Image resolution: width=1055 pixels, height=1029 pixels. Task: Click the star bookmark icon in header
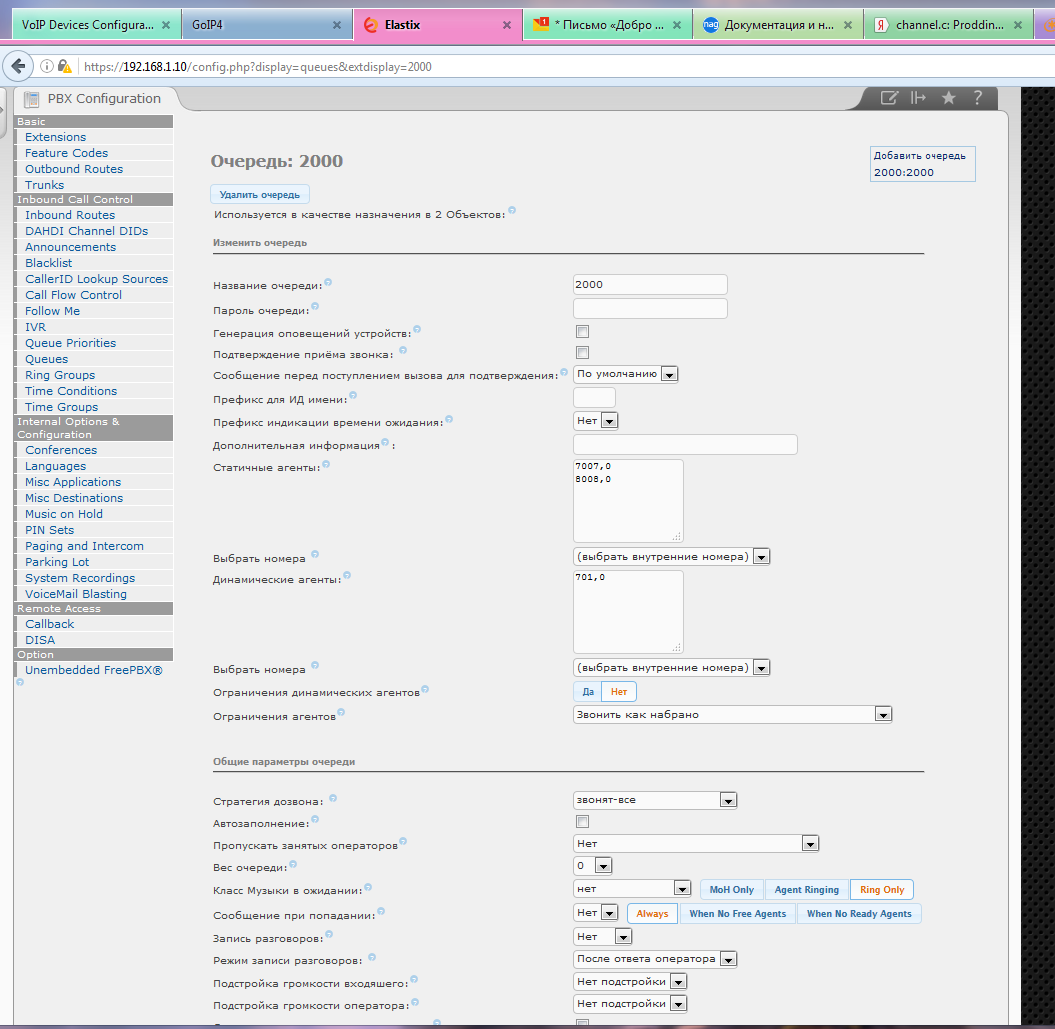[x=948, y=97]
